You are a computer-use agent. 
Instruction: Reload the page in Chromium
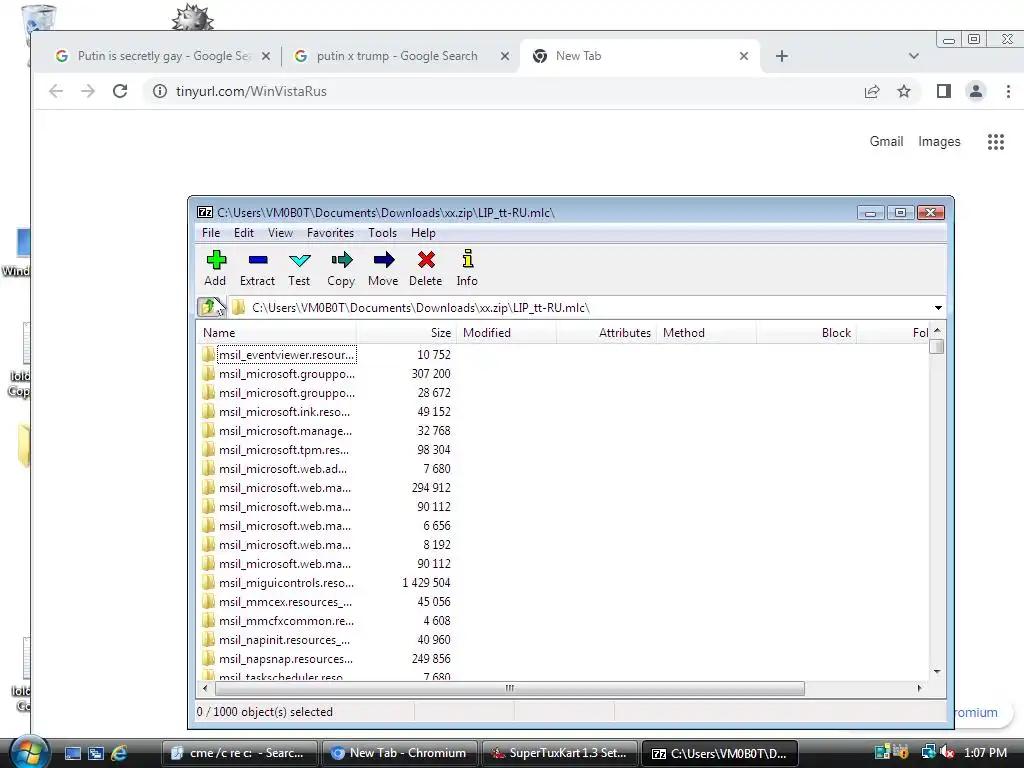120,91
